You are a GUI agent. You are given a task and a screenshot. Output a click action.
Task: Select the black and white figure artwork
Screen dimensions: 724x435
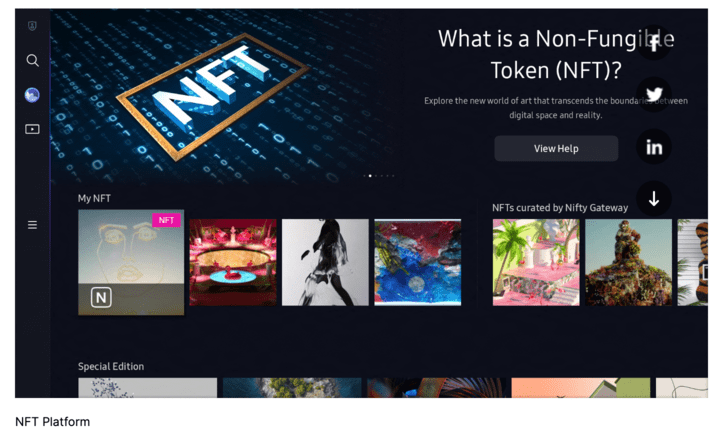click(x=326, y=262)
